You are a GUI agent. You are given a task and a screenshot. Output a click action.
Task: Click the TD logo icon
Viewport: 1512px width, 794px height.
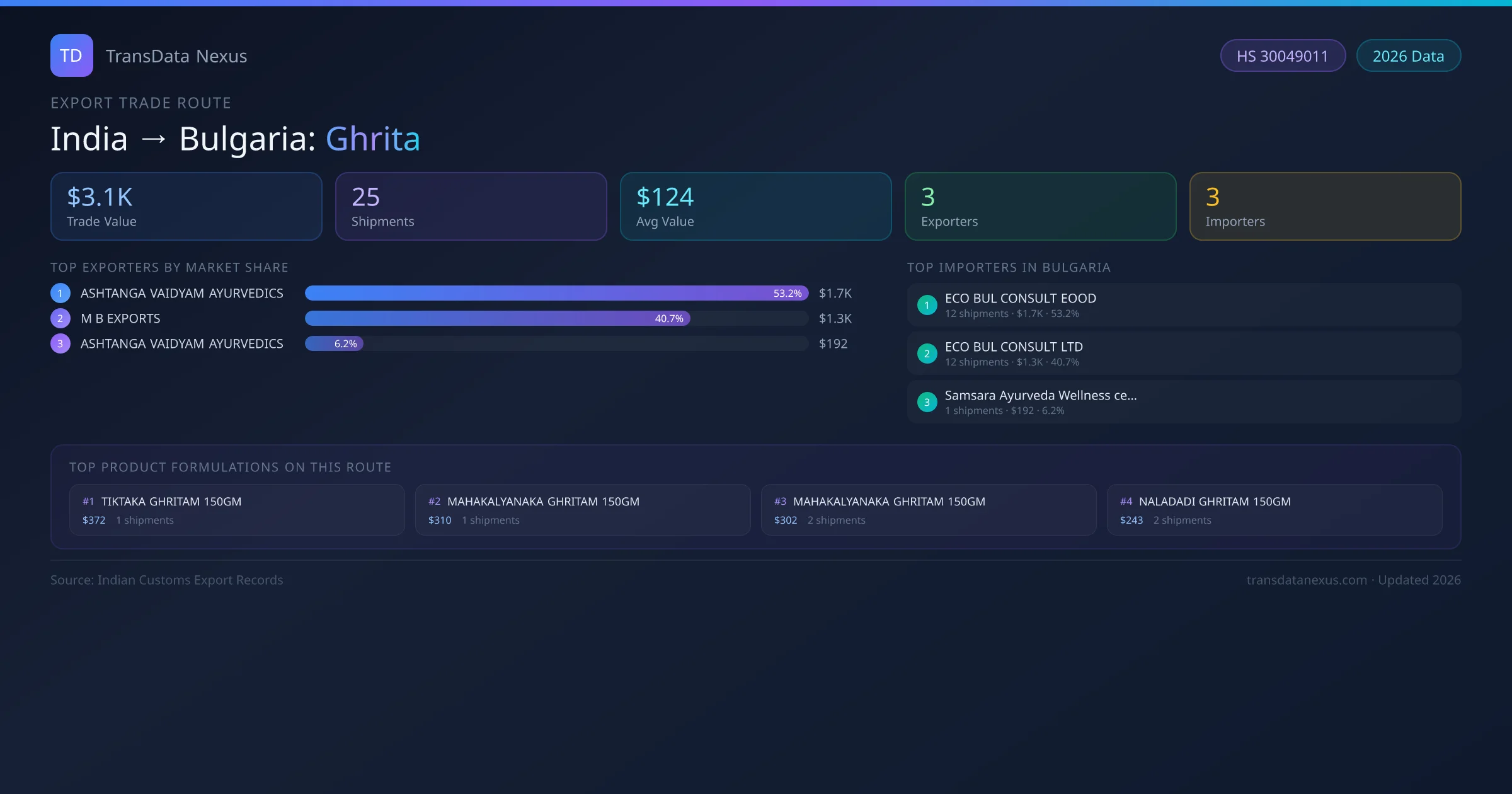point(71,55)
